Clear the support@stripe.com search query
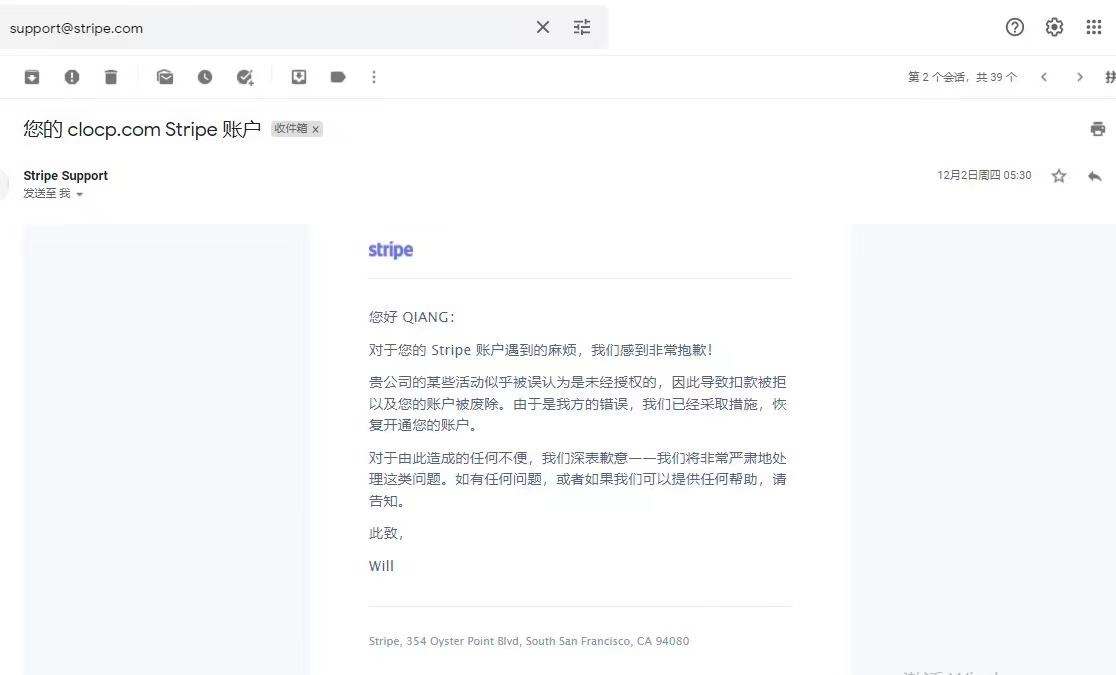This screenshot has height=675, width=1116. [x=543, y=27]
